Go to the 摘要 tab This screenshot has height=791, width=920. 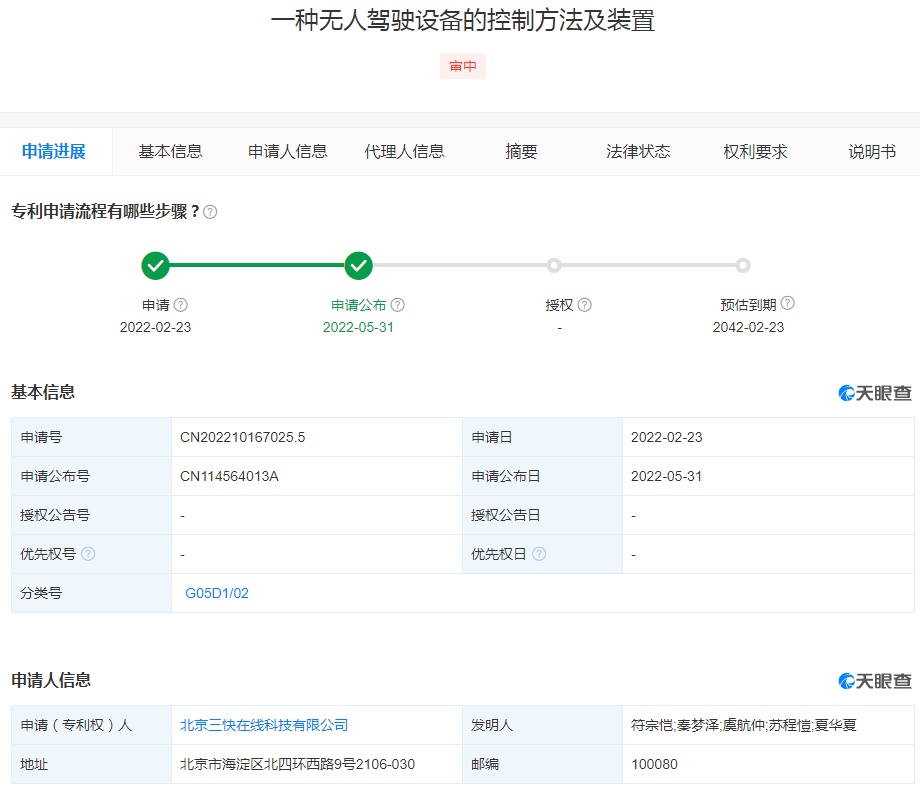click(x=521, y=152)
